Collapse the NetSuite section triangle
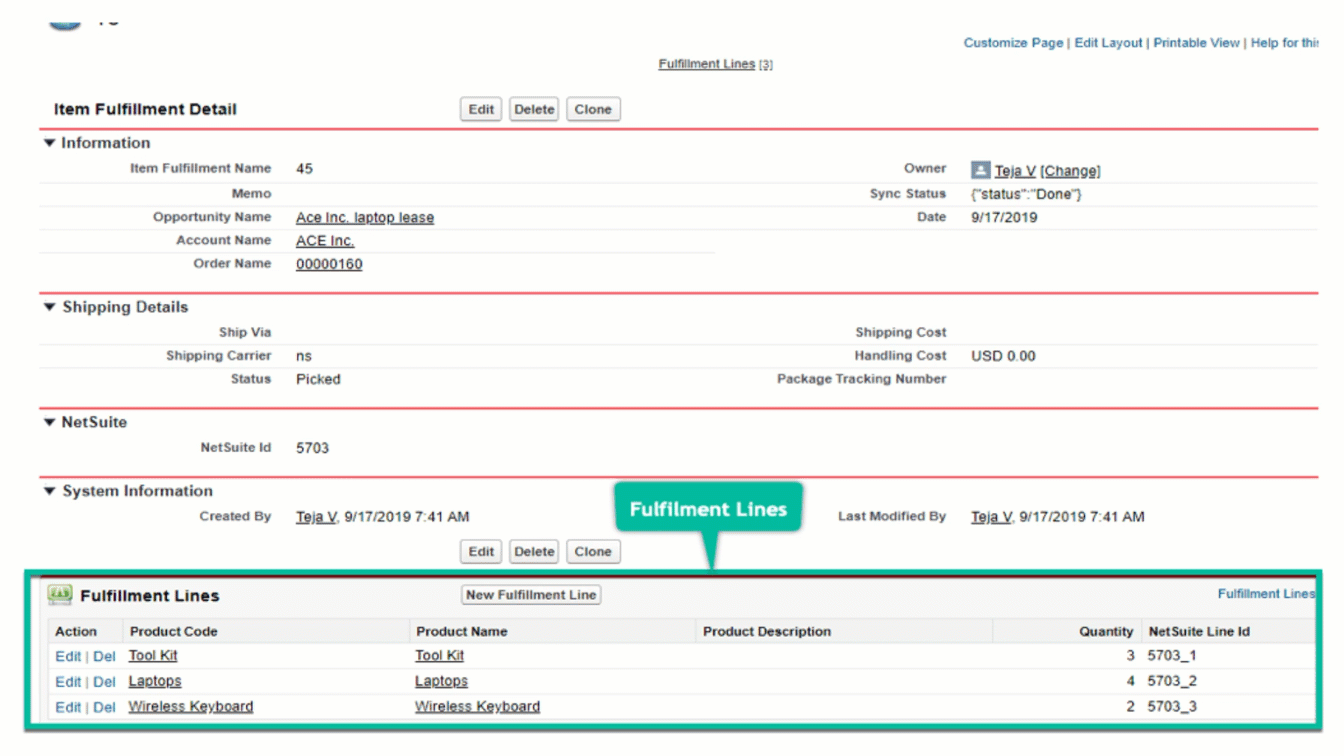Image resolution: width=1344 pixels, height=756 pixels. click(50, 422)
